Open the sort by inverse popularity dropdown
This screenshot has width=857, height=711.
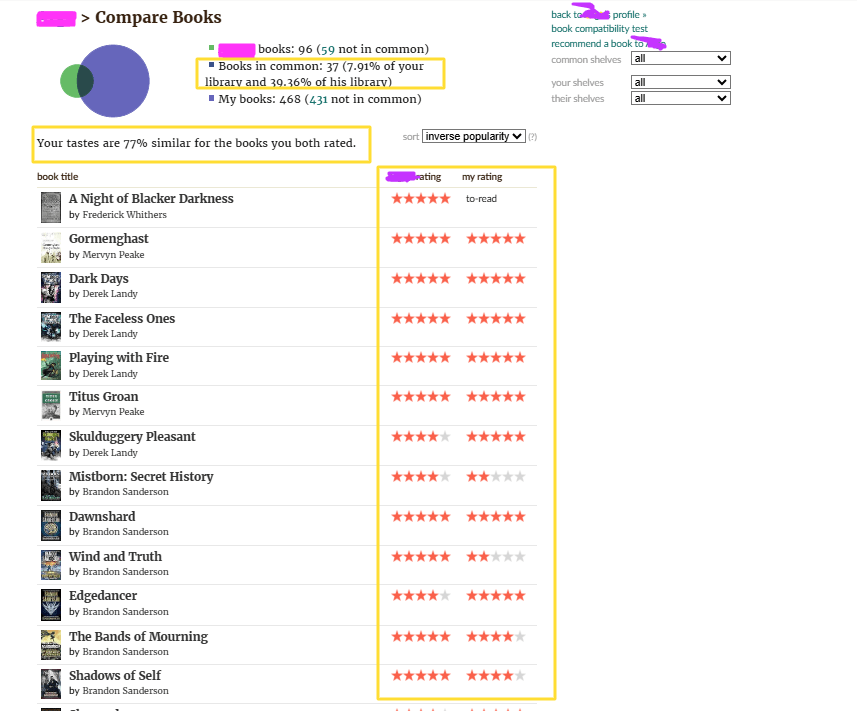473,136
